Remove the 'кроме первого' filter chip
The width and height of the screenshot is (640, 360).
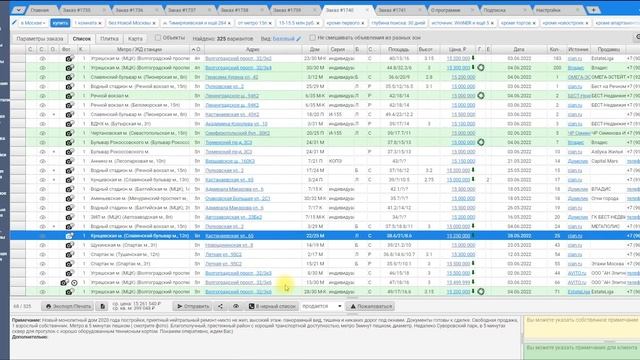point(362,23)
